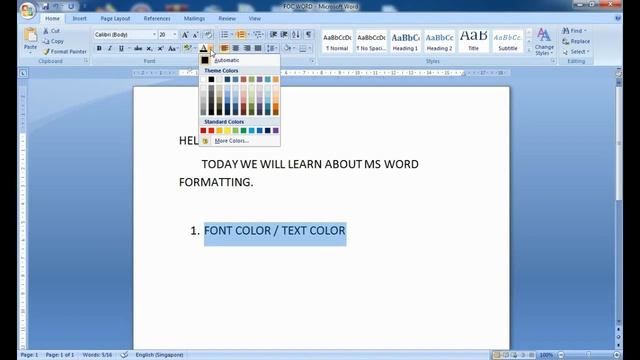Open the Mailings tab
The width and height of the screenshot is (640, 360).
[x=194, y=19]
